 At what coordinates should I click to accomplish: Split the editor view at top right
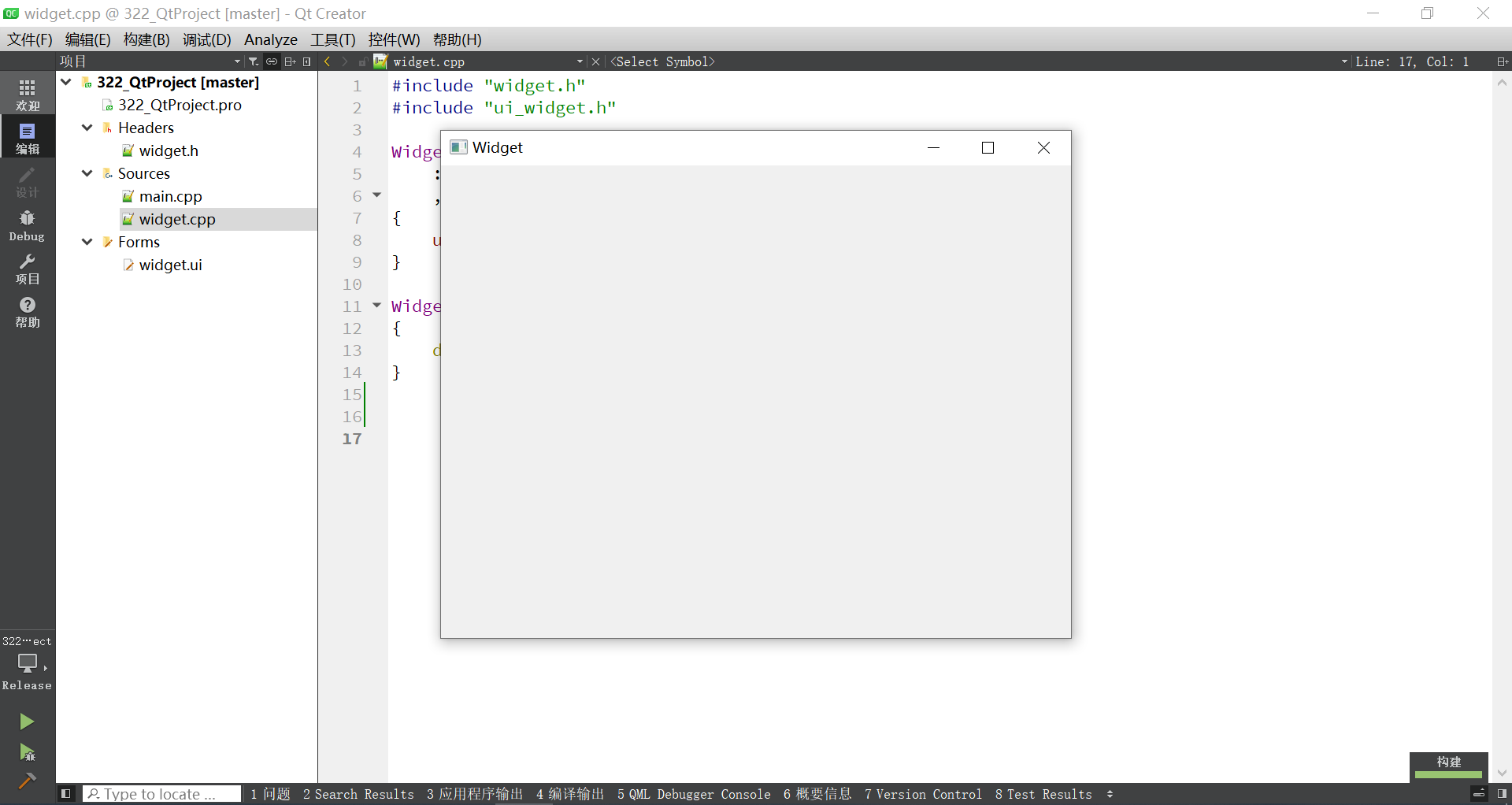(1502, 61)
